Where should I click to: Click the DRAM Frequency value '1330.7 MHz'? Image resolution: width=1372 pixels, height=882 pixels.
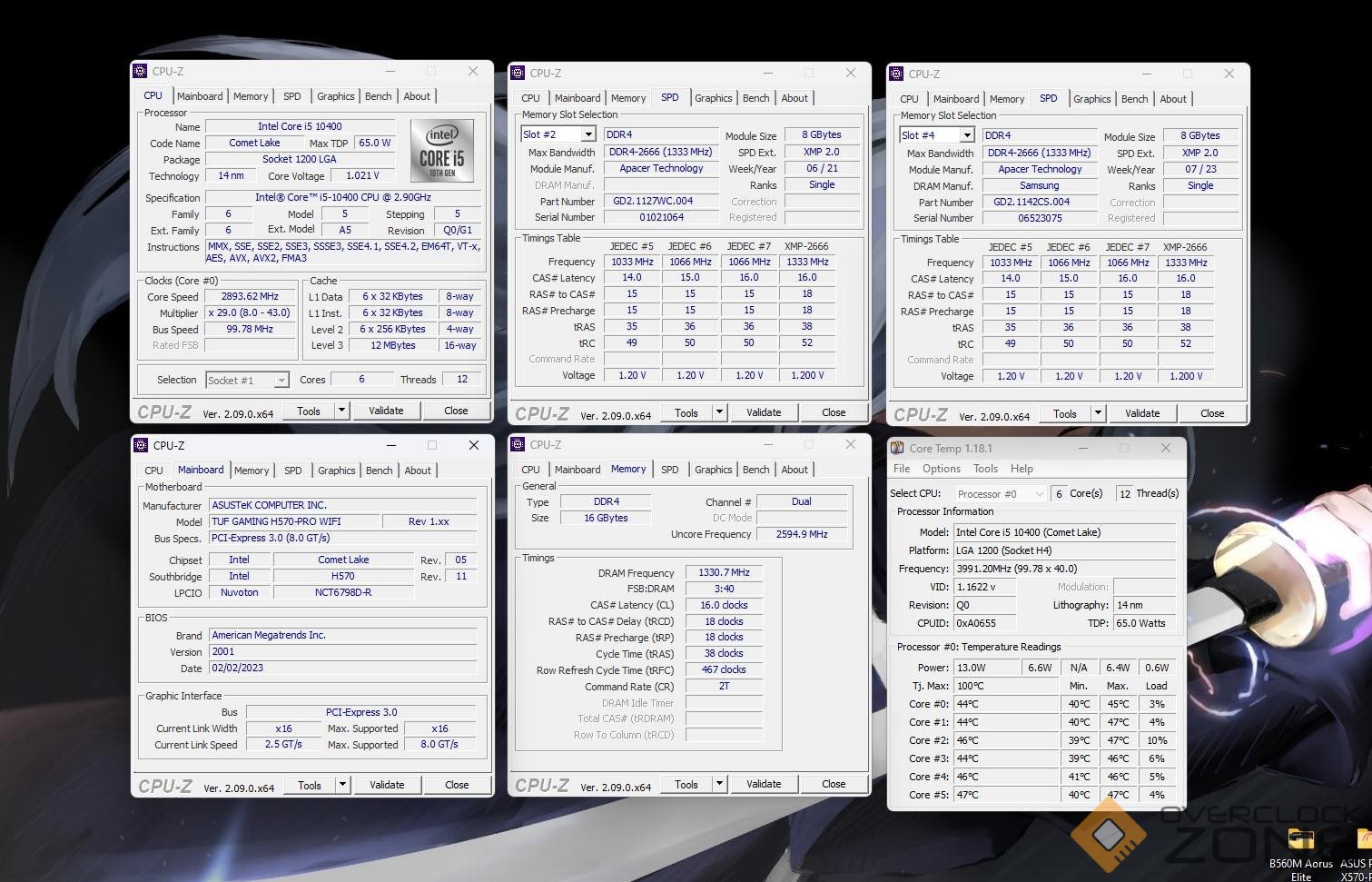pos(724,572)
